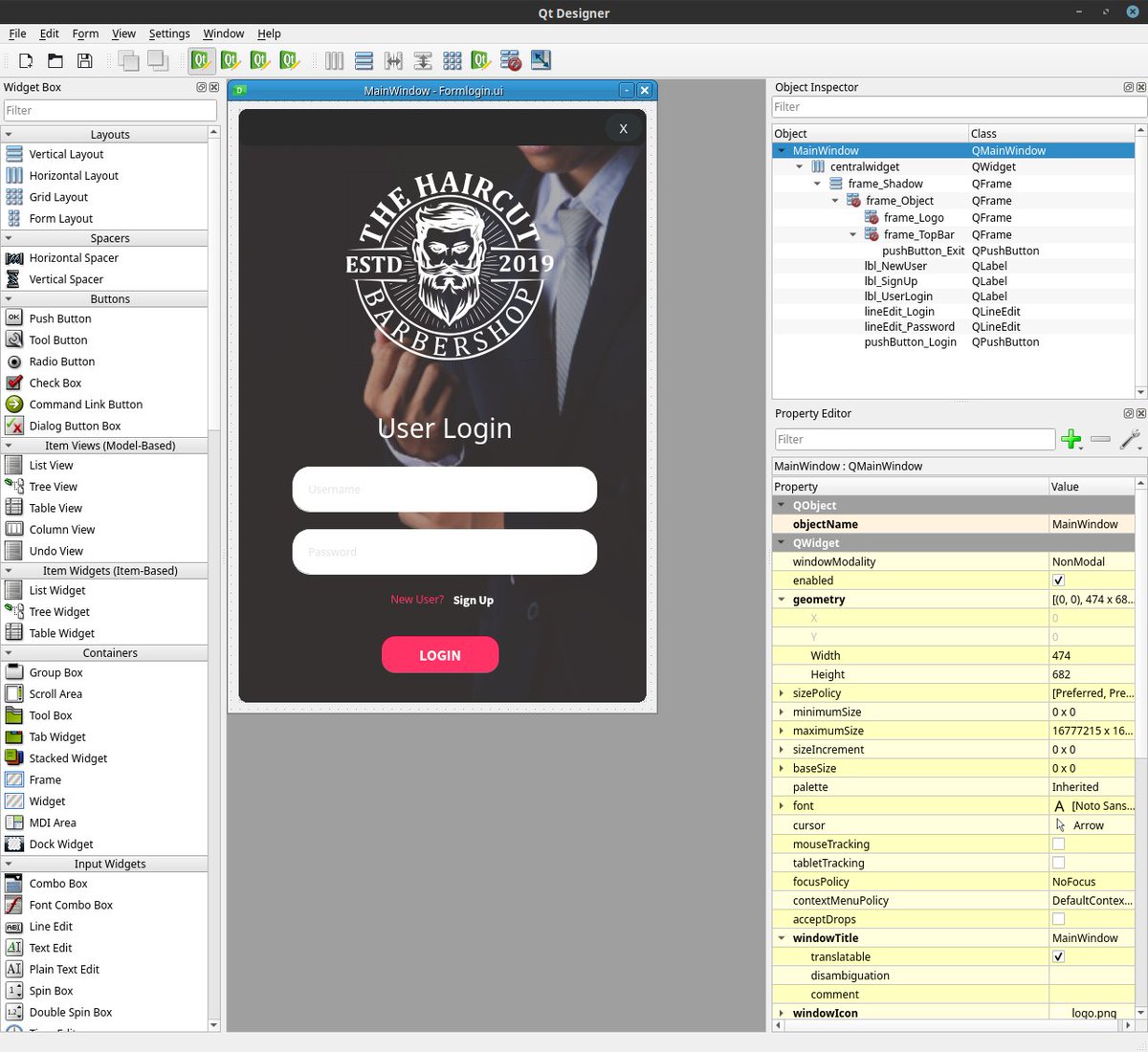Click focusPolicy value NoFocus
Image resolution: width=1148 pixels, height=1052 pixels.
coord(1092,882)
